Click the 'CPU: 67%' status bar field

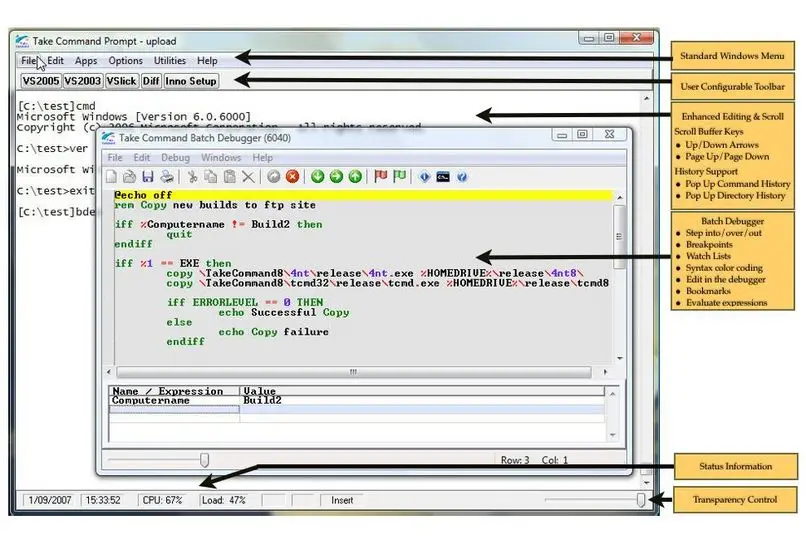click(x=162, y=500)
